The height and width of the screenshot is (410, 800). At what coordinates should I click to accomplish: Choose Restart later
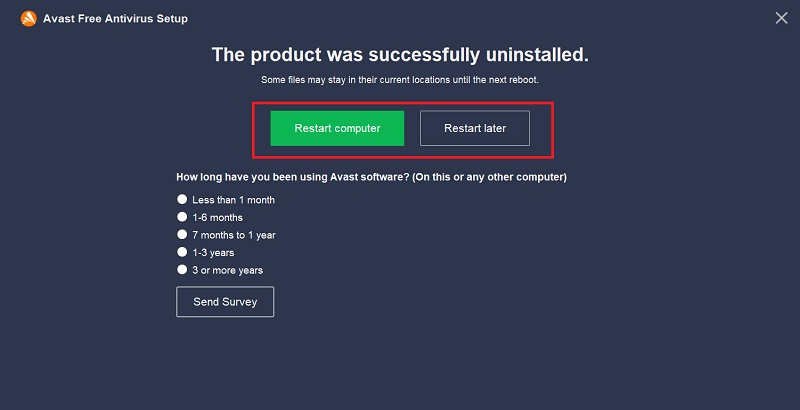tap(475, 128)
